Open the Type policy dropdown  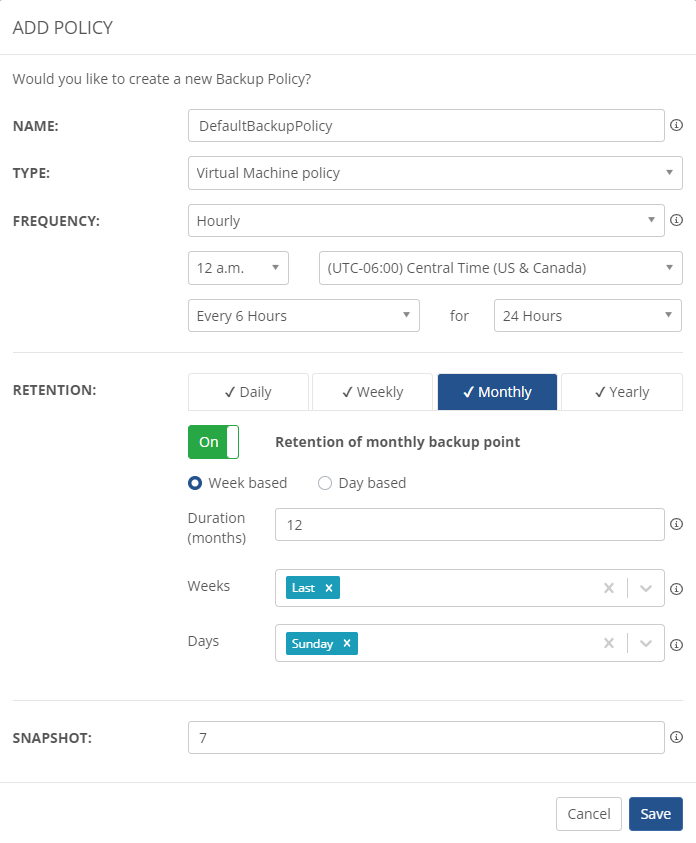pos(435,173)
